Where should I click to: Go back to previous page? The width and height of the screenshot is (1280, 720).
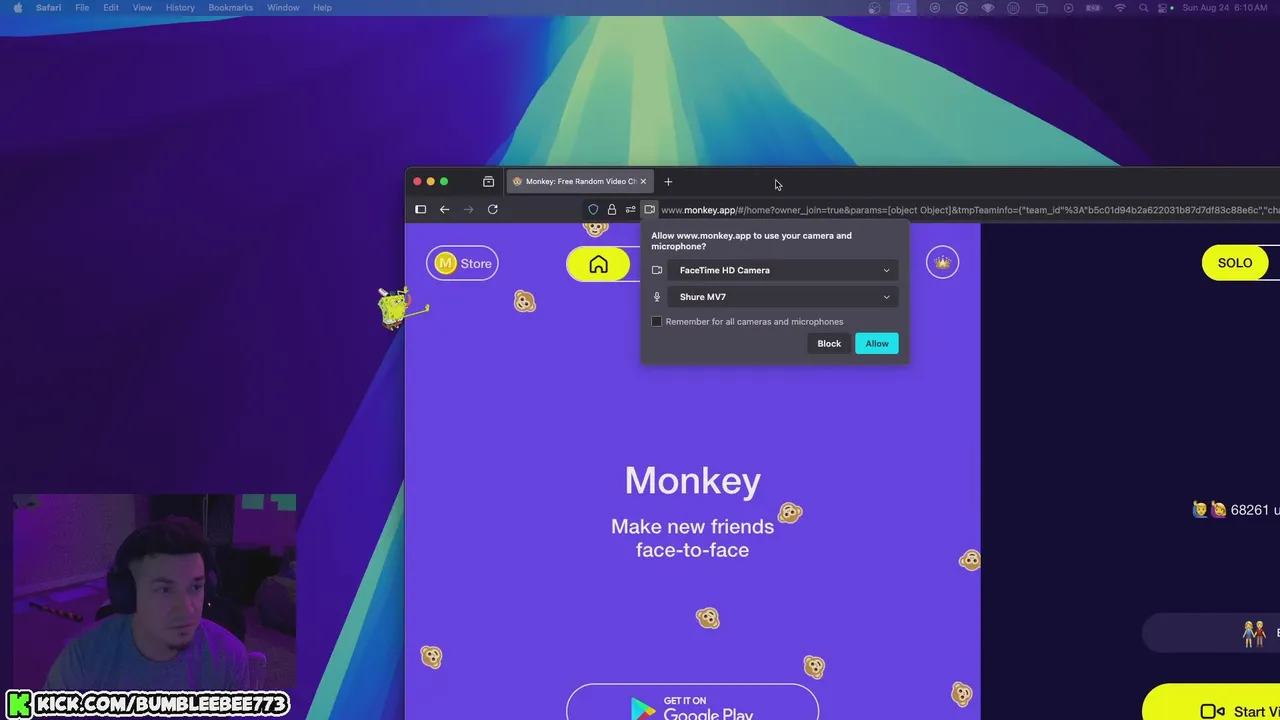(x=444, y=209)
